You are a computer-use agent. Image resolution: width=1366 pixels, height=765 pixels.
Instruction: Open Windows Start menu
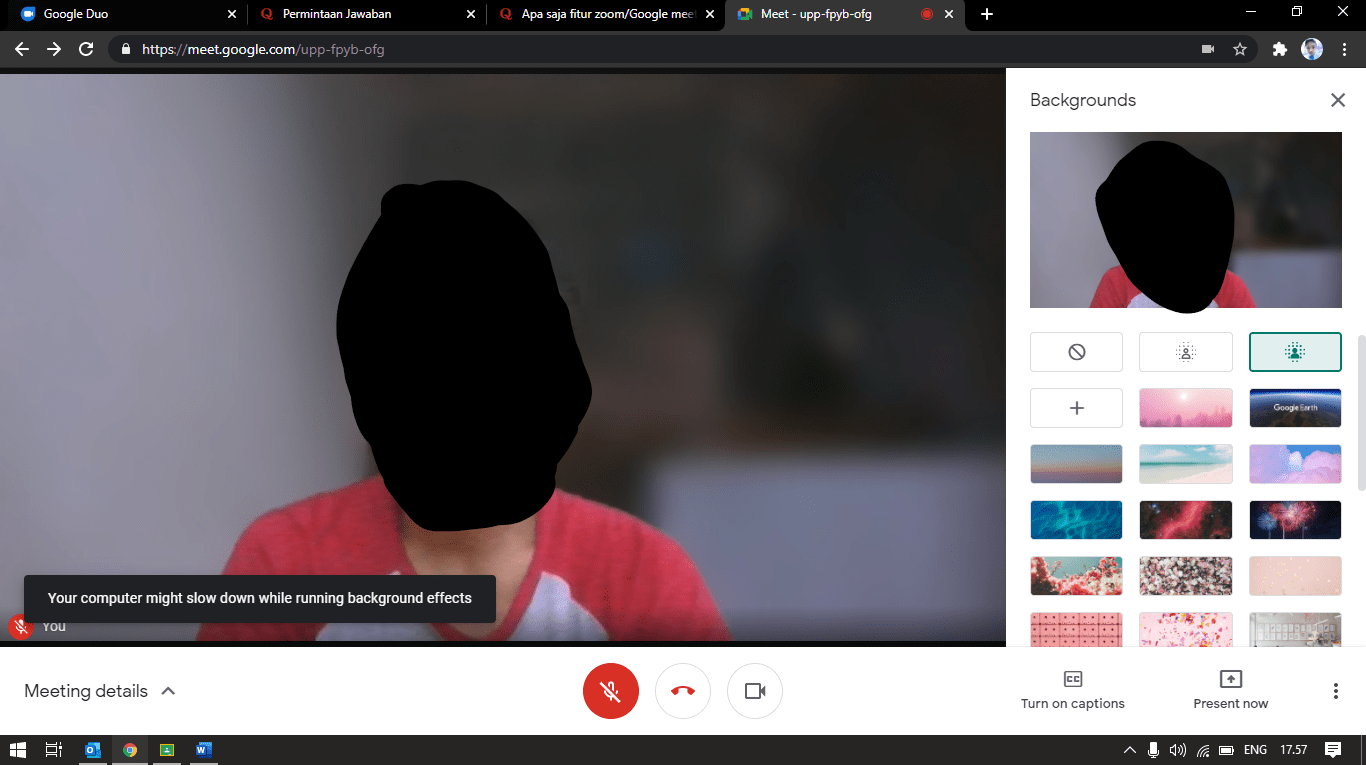pyautogui.click(x=17, y=750)
